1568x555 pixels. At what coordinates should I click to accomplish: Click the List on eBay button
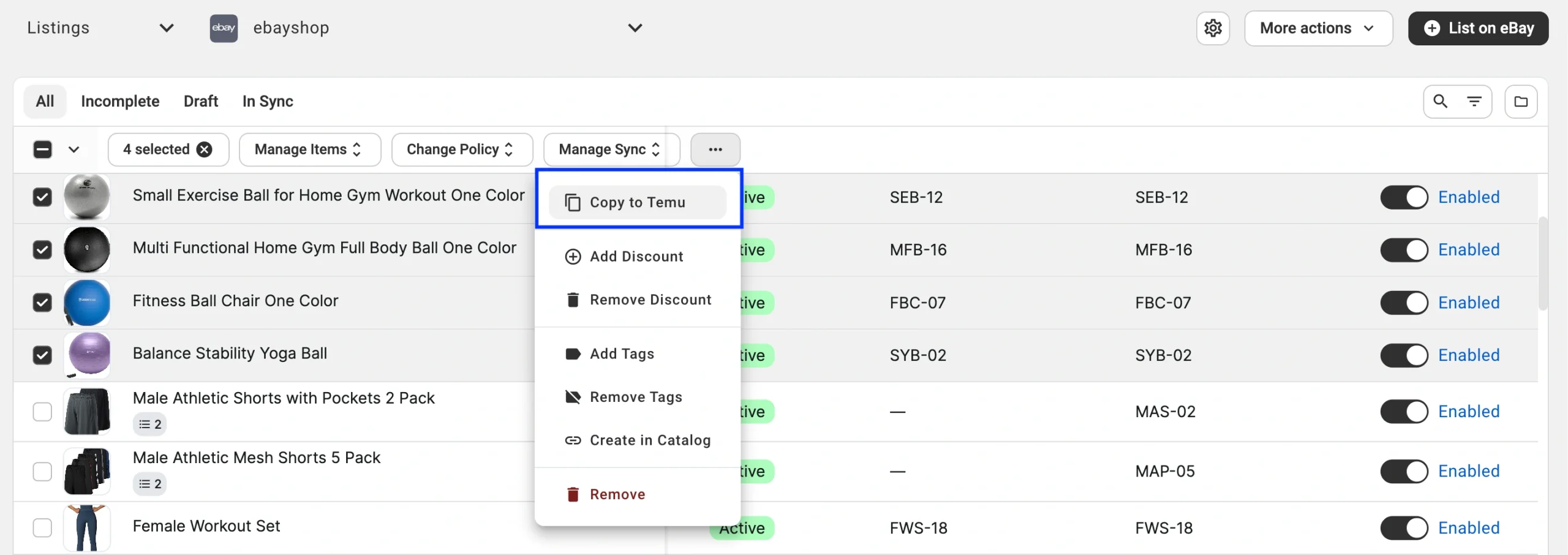(1478, 28)
